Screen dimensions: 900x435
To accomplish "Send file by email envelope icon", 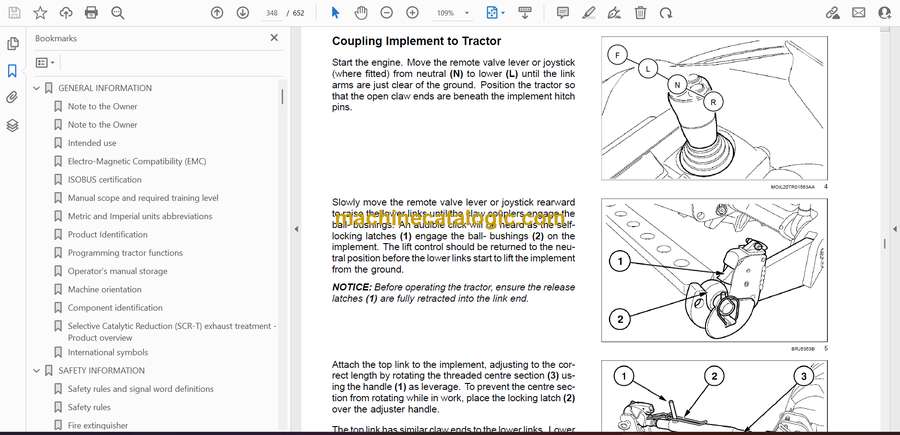I will click(859, 13).
